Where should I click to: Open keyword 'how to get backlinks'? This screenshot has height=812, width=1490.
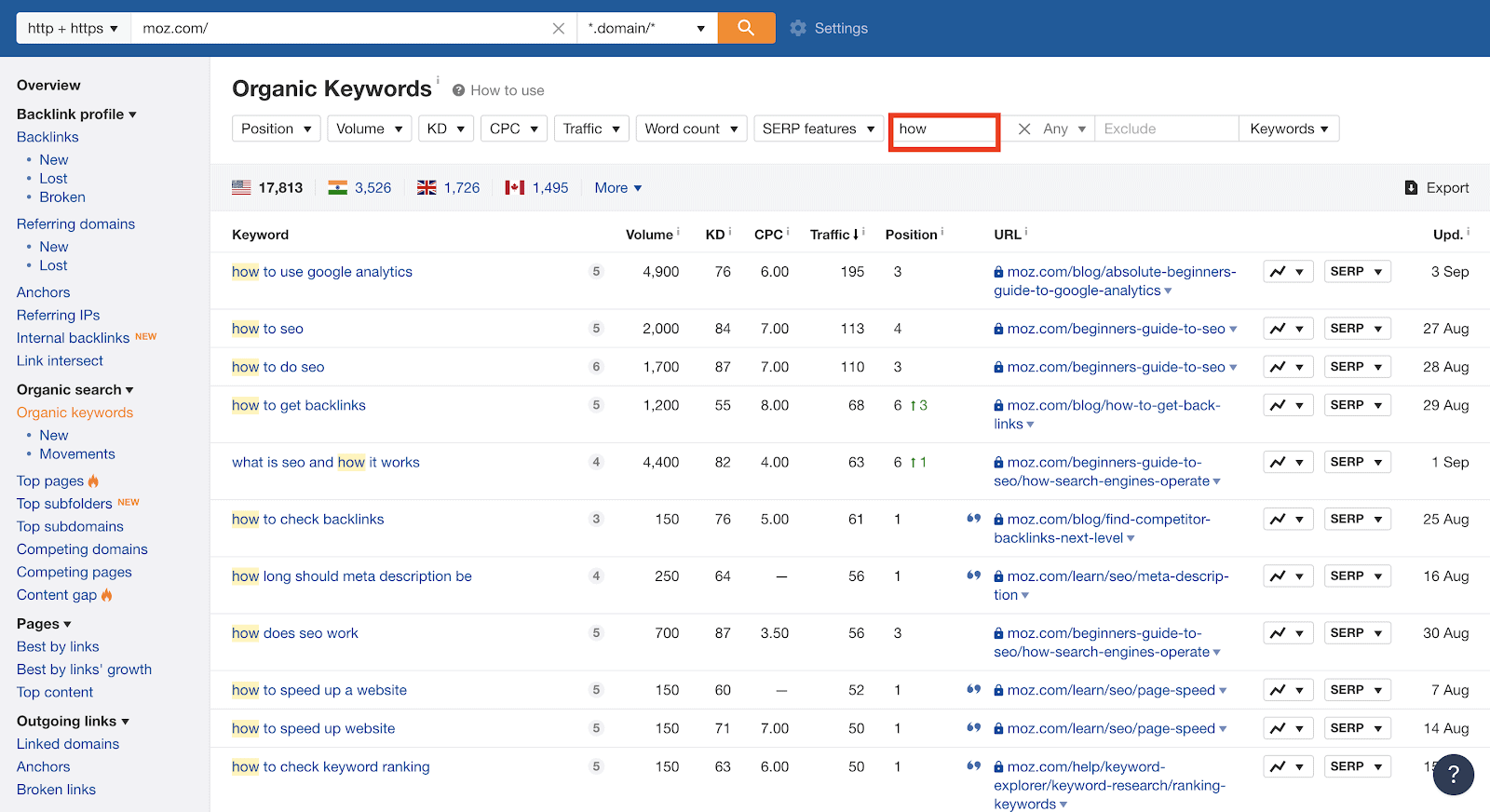299,405
